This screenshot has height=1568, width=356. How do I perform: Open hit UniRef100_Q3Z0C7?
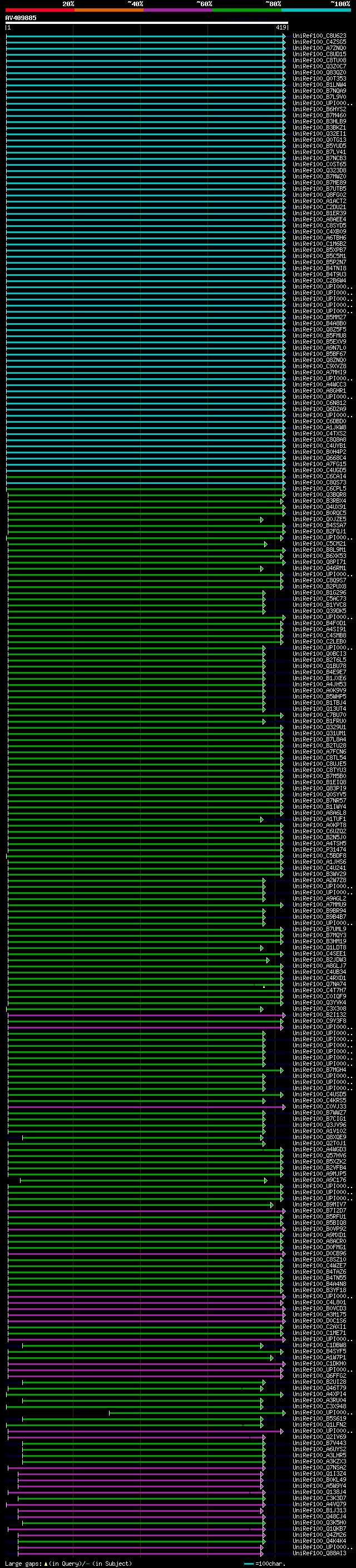[x=319, y=66]
